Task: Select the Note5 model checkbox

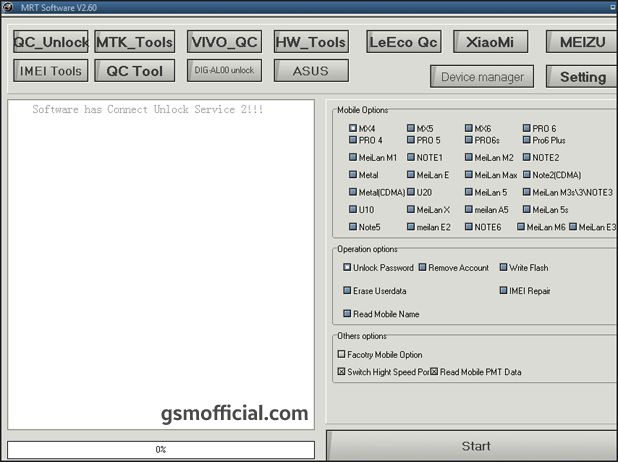Action: pyautogui.click(x=353, y=226)
